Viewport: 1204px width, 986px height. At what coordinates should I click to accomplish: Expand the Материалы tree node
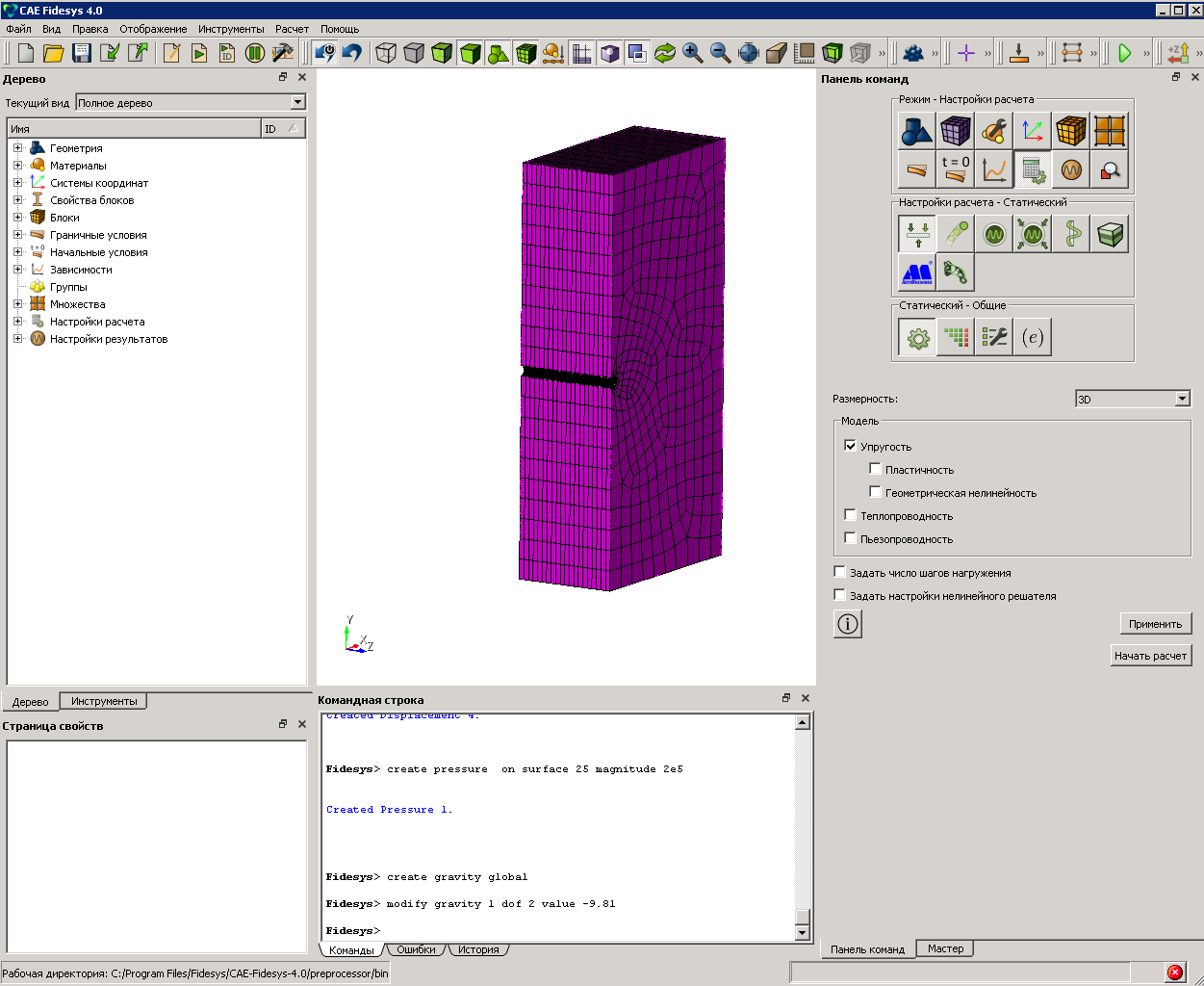17,166
